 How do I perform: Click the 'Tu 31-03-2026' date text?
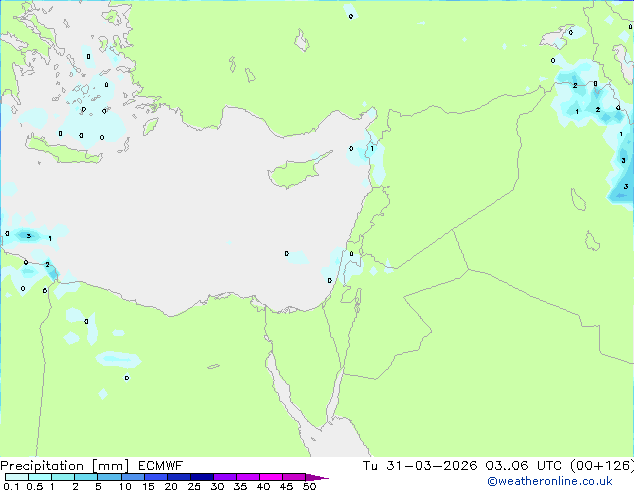pyautogui.click(x=420, y=466)
